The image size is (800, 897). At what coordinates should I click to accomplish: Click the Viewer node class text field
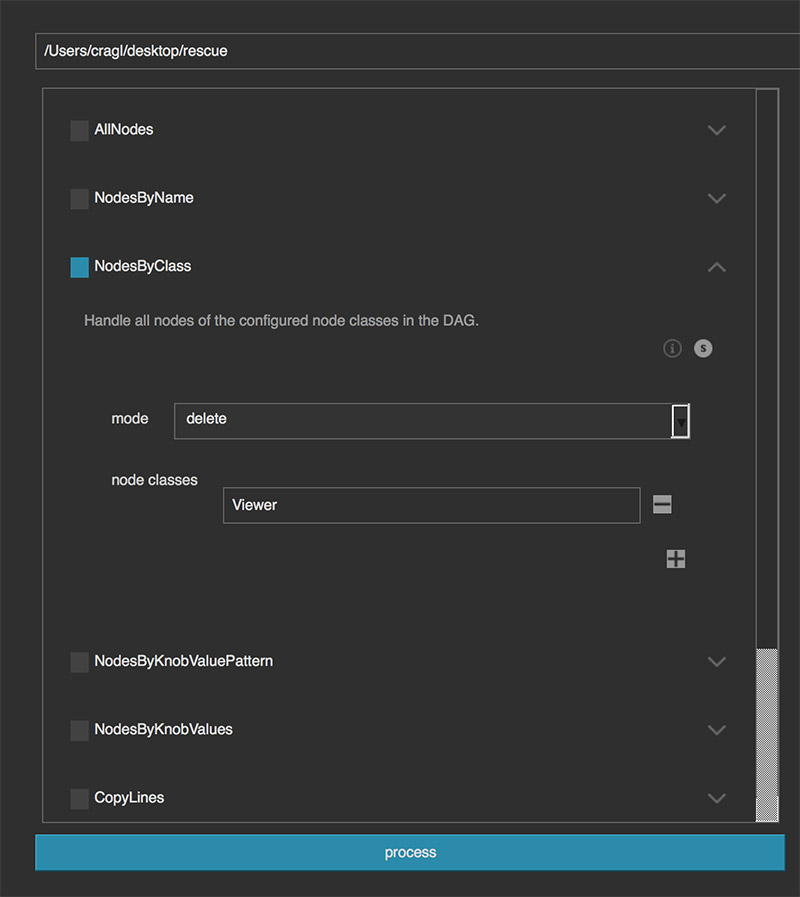coord(431,505)
